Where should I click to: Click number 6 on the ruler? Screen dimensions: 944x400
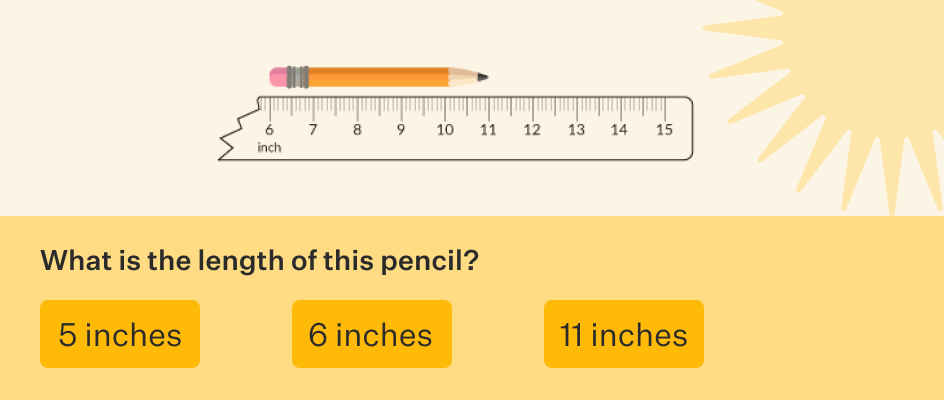(x=269, y=130)
